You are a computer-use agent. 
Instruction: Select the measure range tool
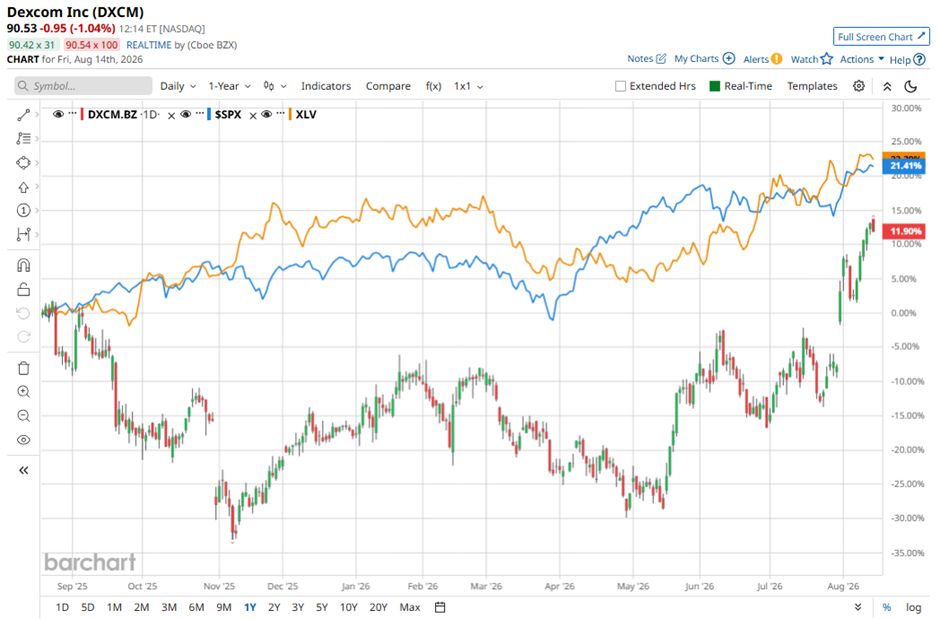[x=23, y=234]
